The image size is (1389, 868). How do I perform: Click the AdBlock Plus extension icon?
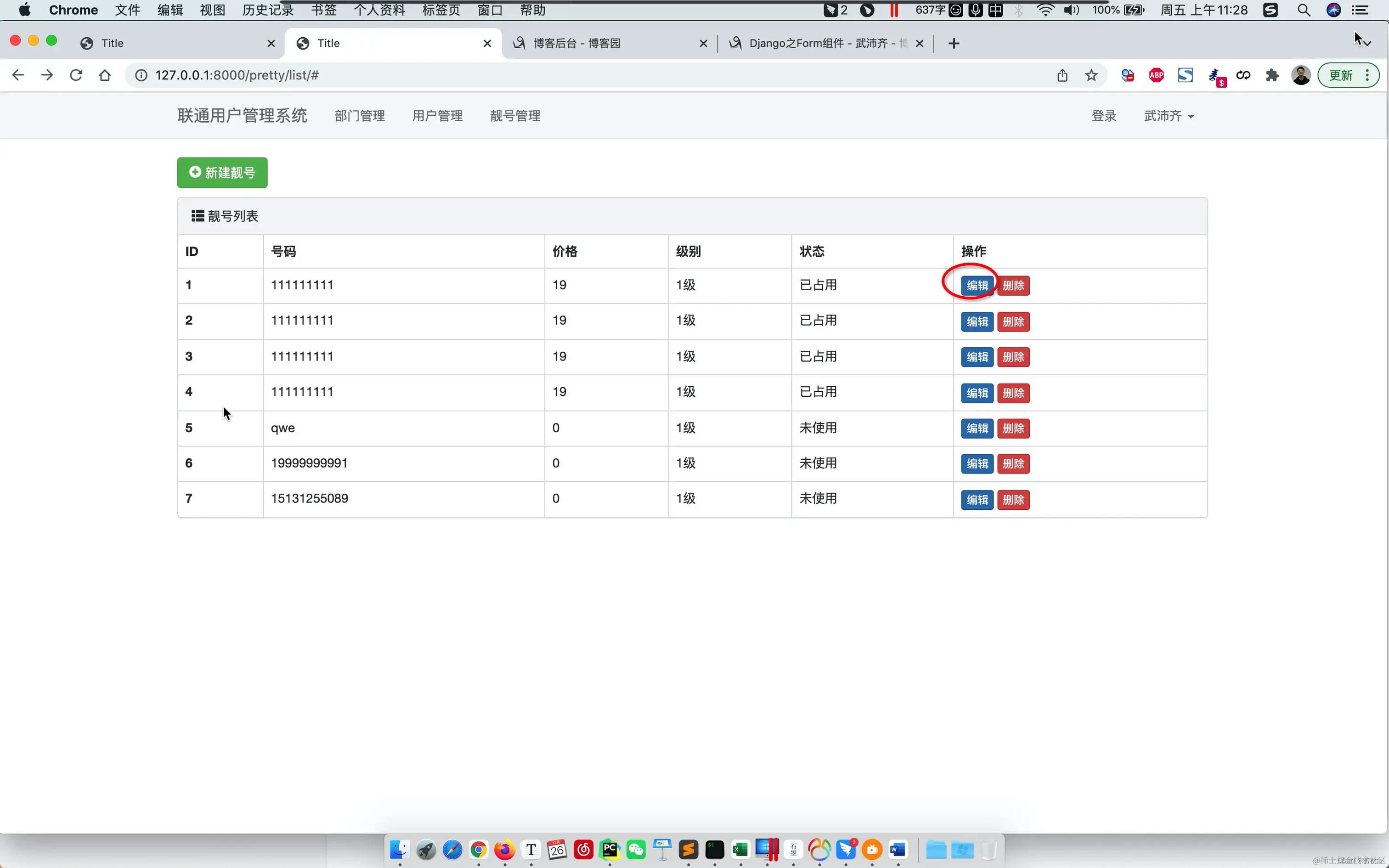pos(1156,75)
